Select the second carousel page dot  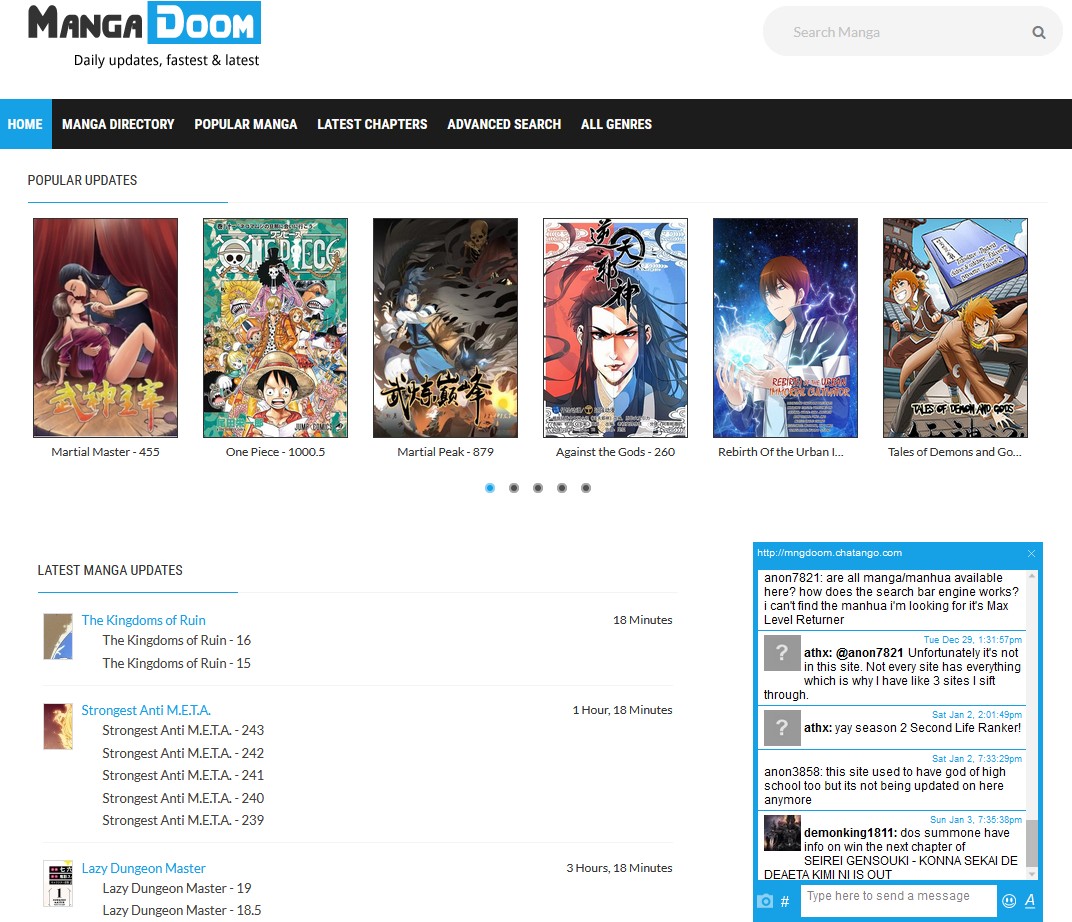click(x=514, y=488)
